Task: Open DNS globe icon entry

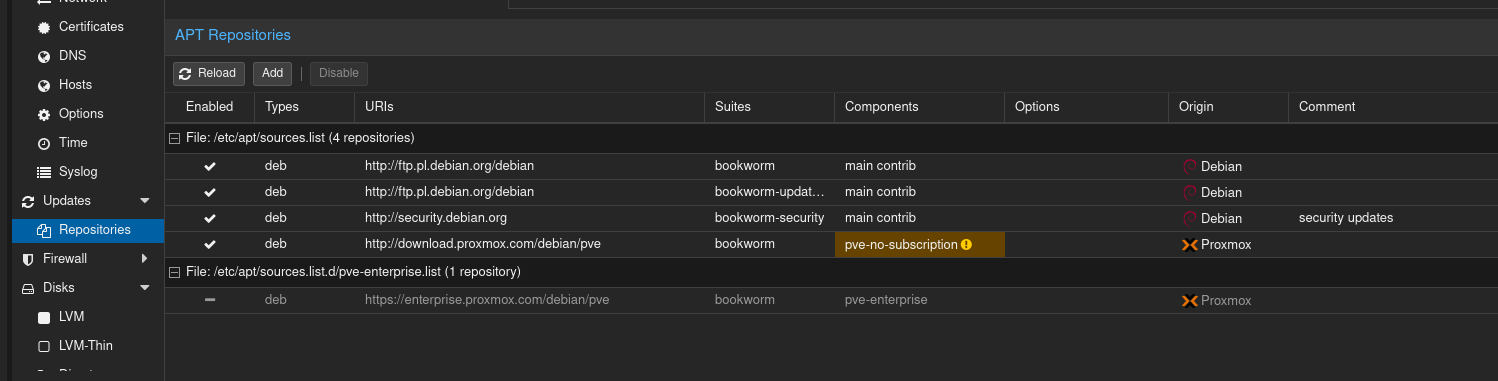Action: [x=44, y=56]
